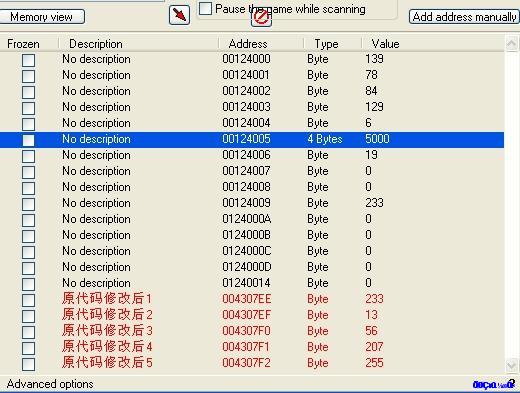
Task: Click value 207 of address 004307F1
Action: pyautogui.click(x=374, y=347)
